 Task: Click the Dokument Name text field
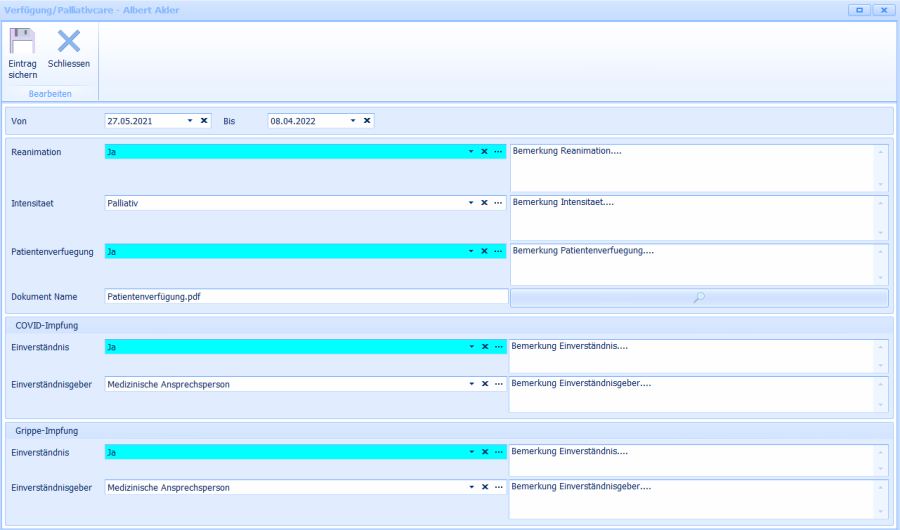[x=305, y=297]
